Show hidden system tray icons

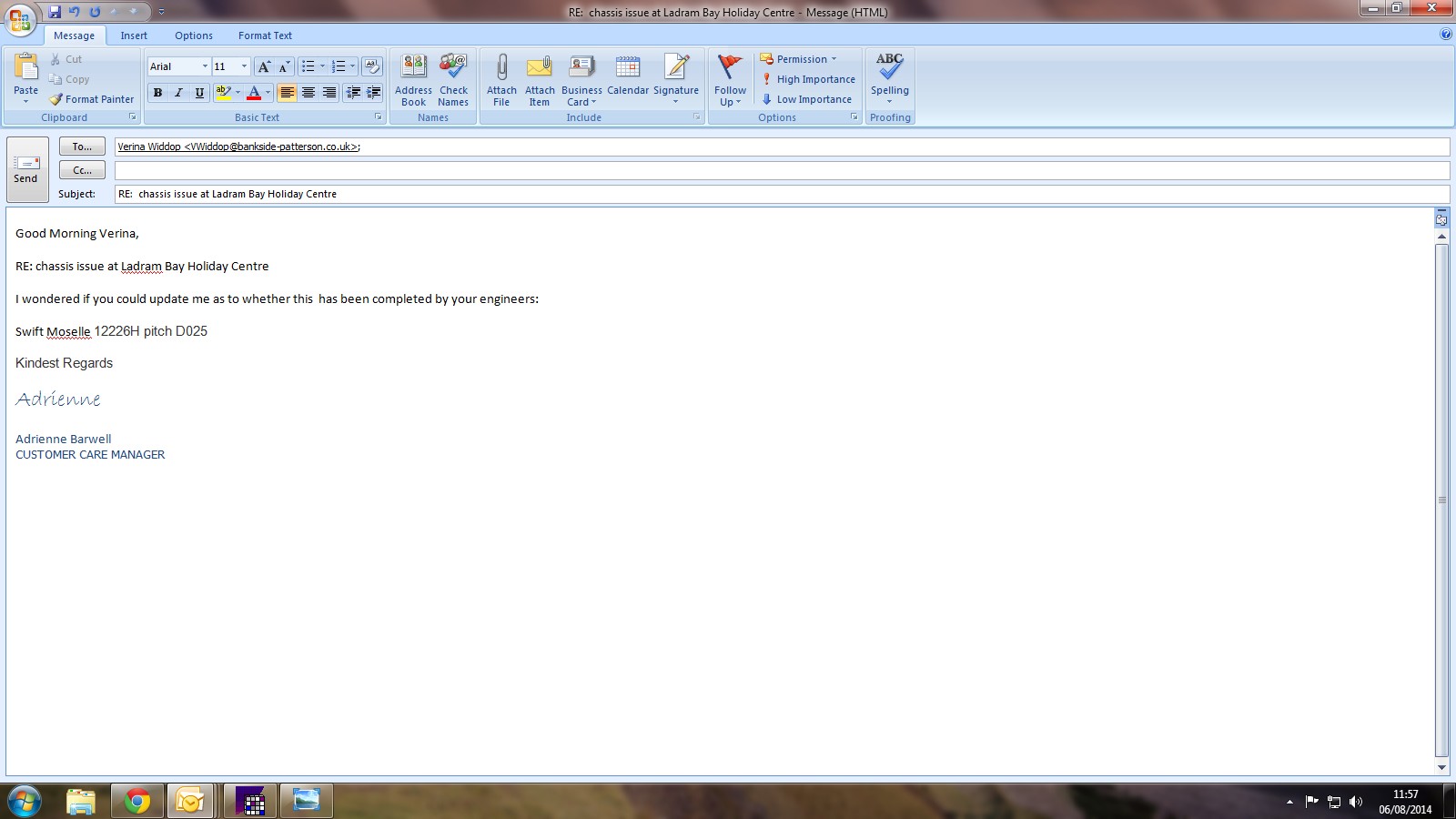point(1289,802)
